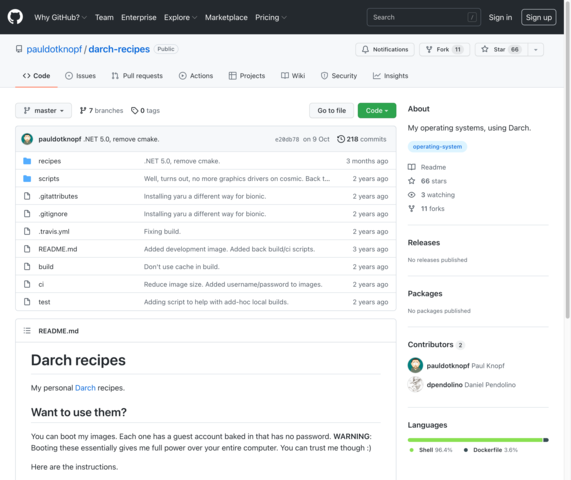Switch to the Wiki tab
The height and width of the screenshot is (480, 571).
coord(293,76)
